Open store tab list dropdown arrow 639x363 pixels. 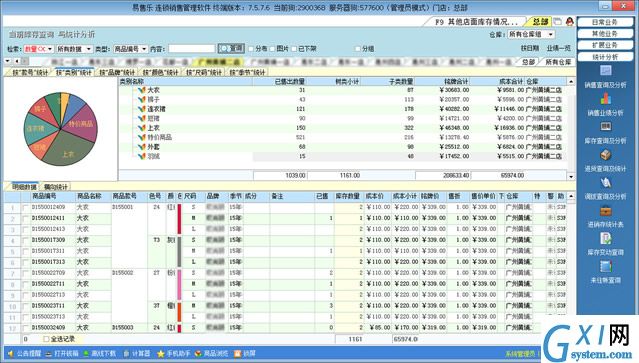click(x=7, y=61)
